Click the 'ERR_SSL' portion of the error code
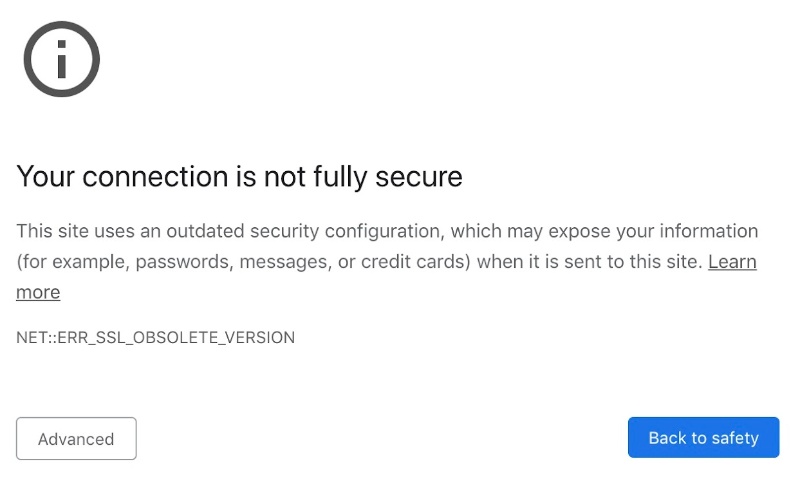The height and width of the screenshot is (504, 800). (84, 338)
